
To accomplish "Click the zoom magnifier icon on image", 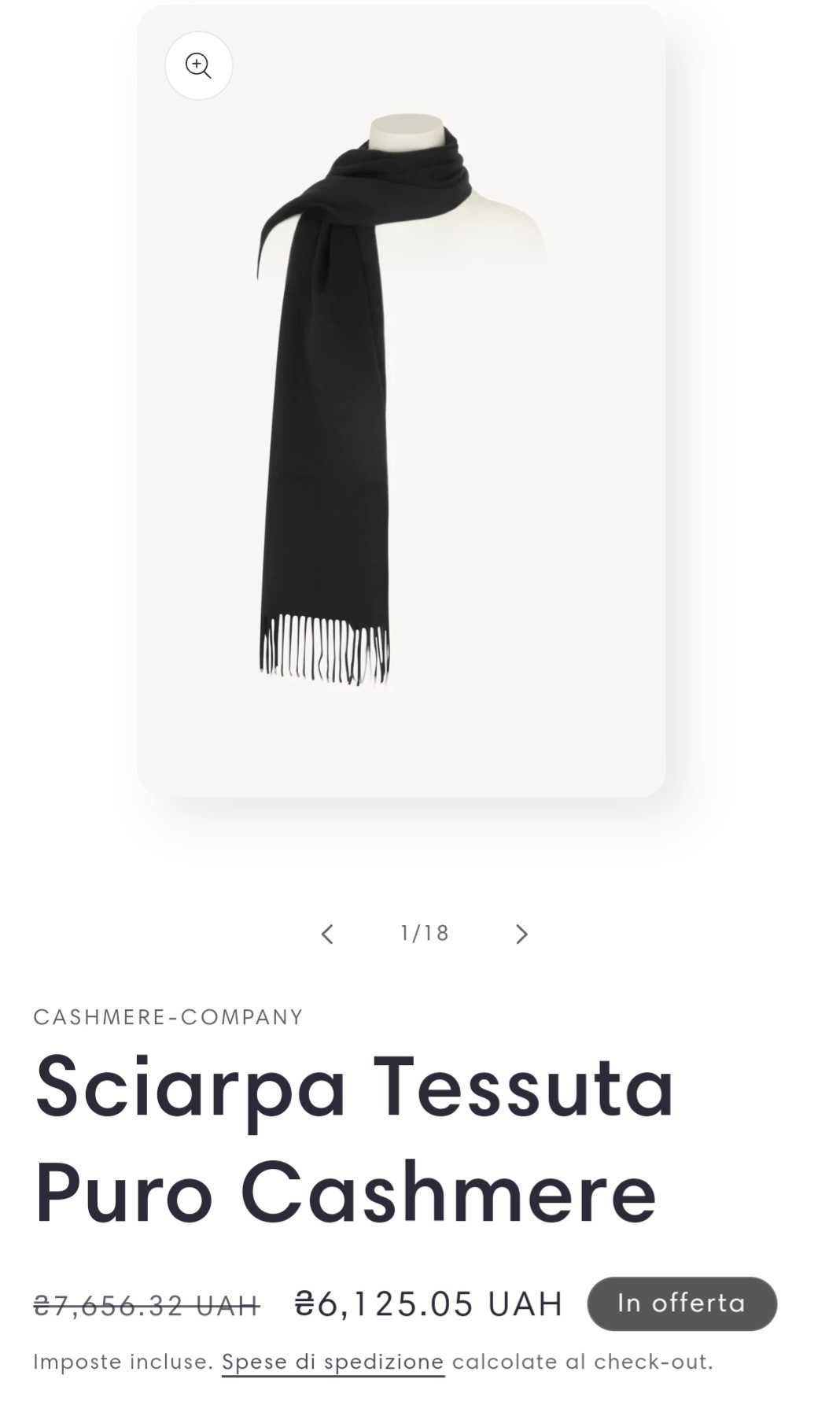I will [198, 65].
